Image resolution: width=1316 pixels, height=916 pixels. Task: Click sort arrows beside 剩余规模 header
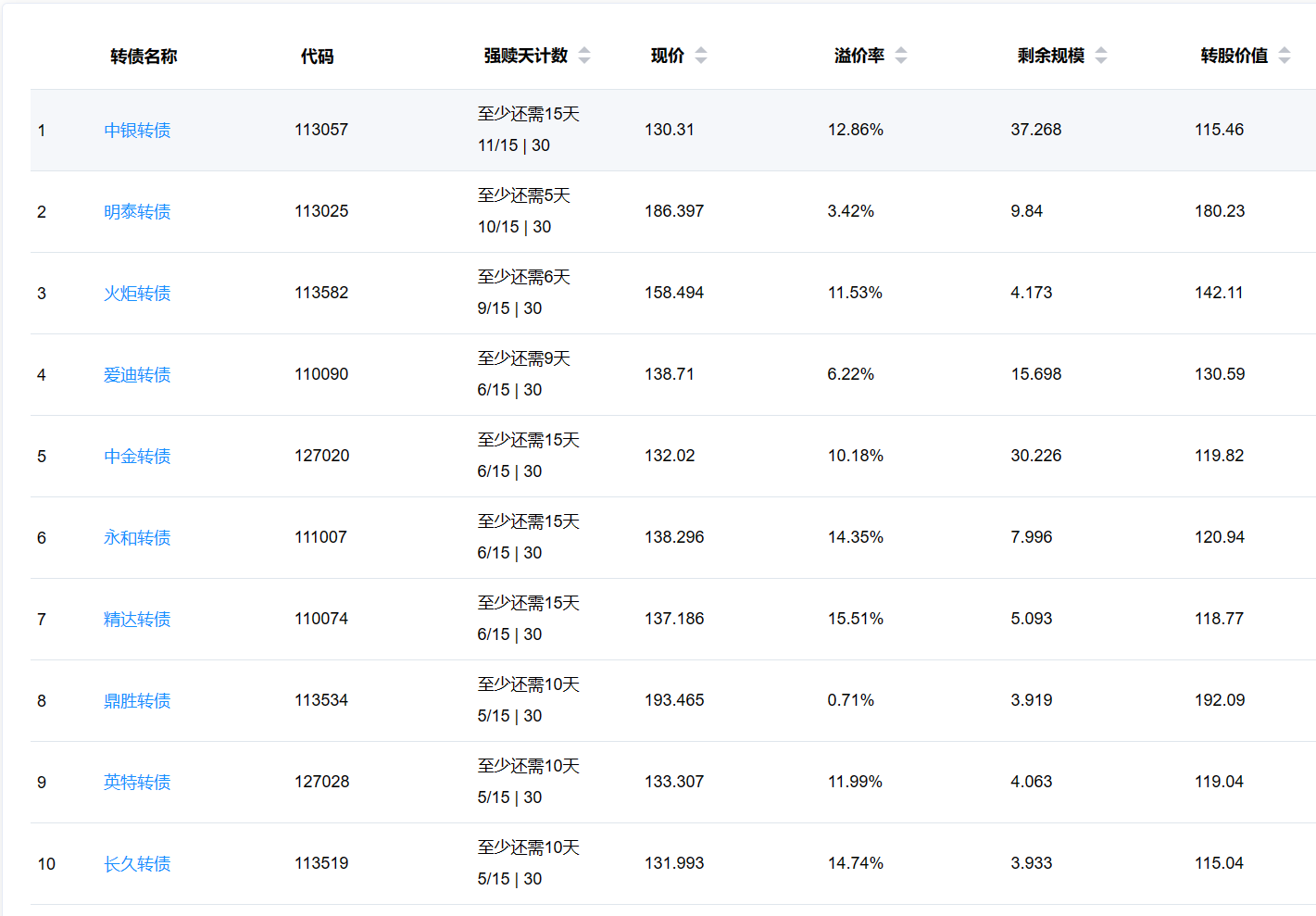pyautogui.click(x=1101, y=56)
